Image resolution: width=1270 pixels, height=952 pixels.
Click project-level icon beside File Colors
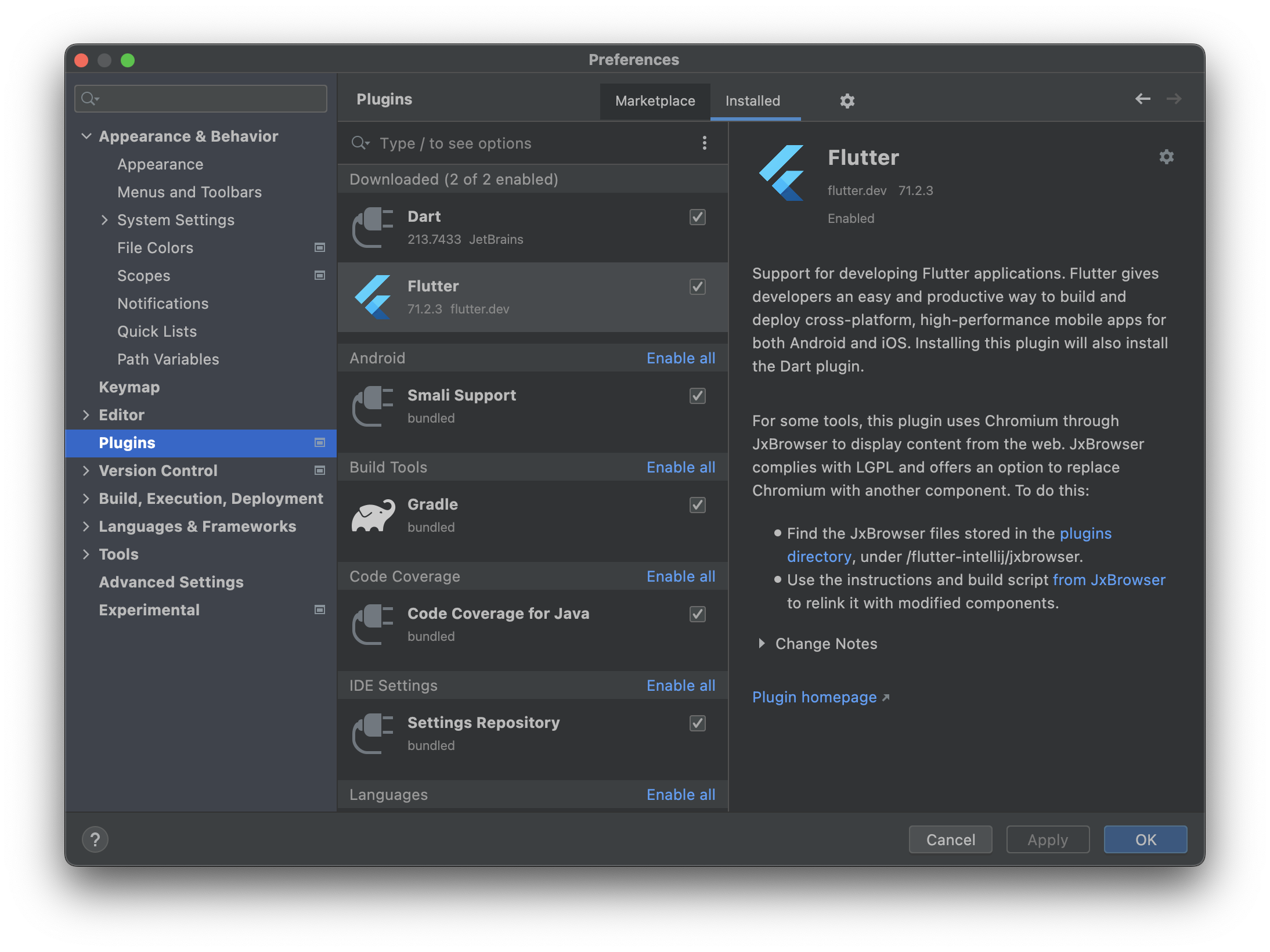319,247
